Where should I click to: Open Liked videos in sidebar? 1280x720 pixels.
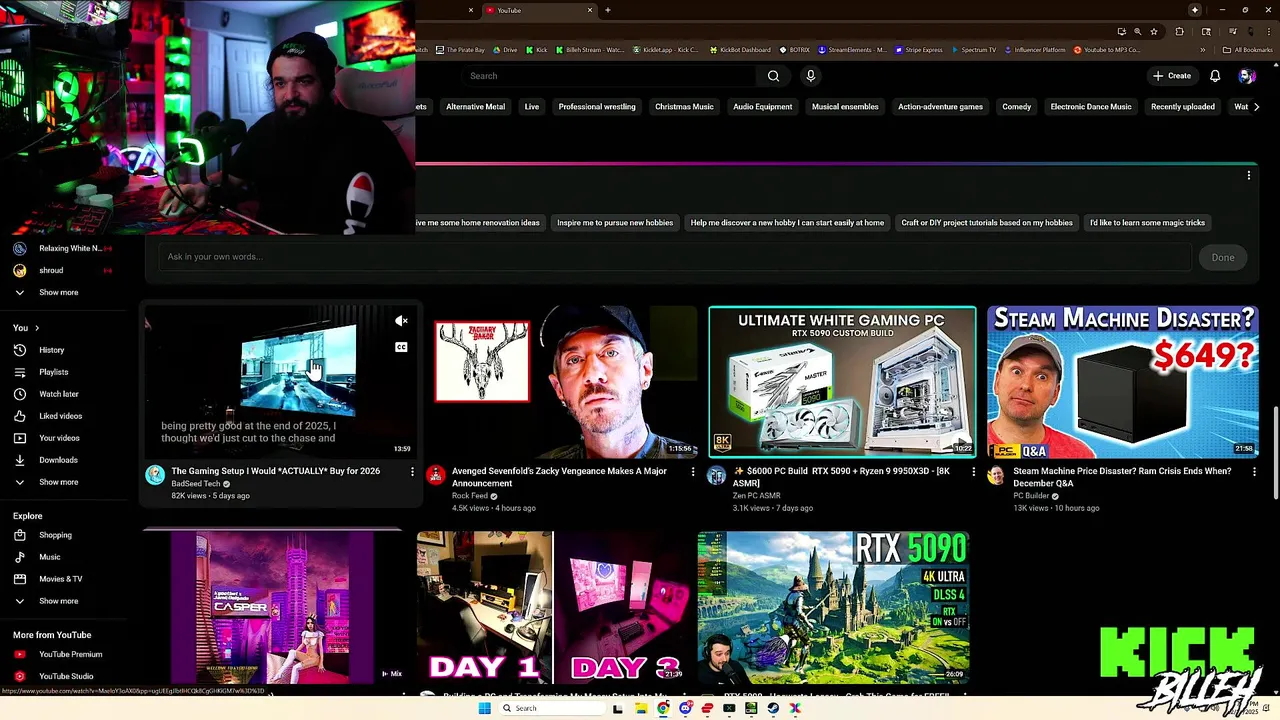click(60, 416)
